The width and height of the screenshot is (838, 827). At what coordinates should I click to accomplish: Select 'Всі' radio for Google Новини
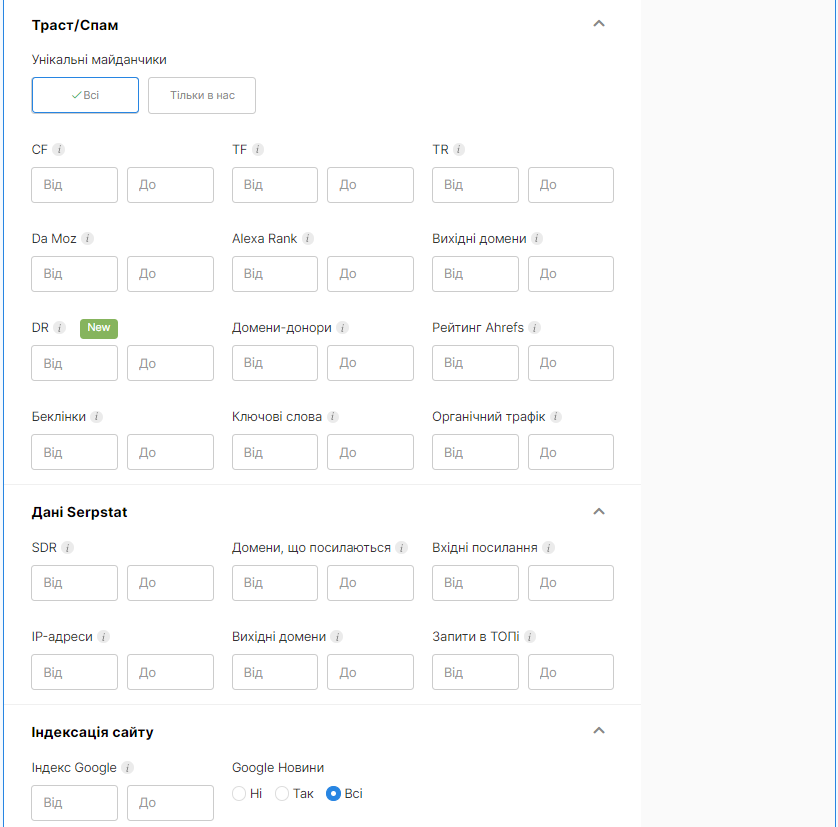pos(334,794)
